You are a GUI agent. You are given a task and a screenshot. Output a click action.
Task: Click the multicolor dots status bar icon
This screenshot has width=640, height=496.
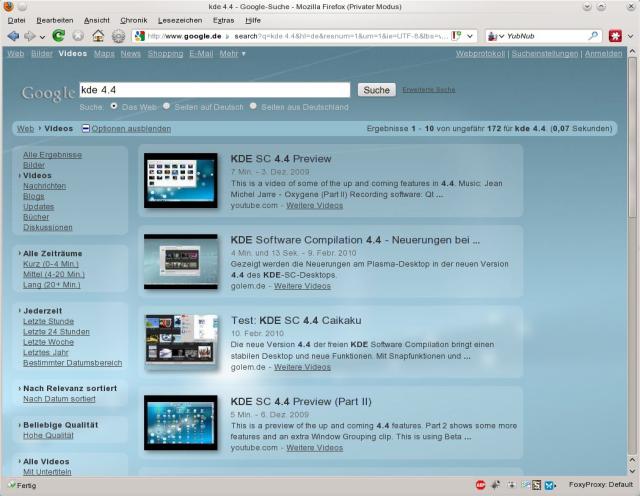(525, 485)
